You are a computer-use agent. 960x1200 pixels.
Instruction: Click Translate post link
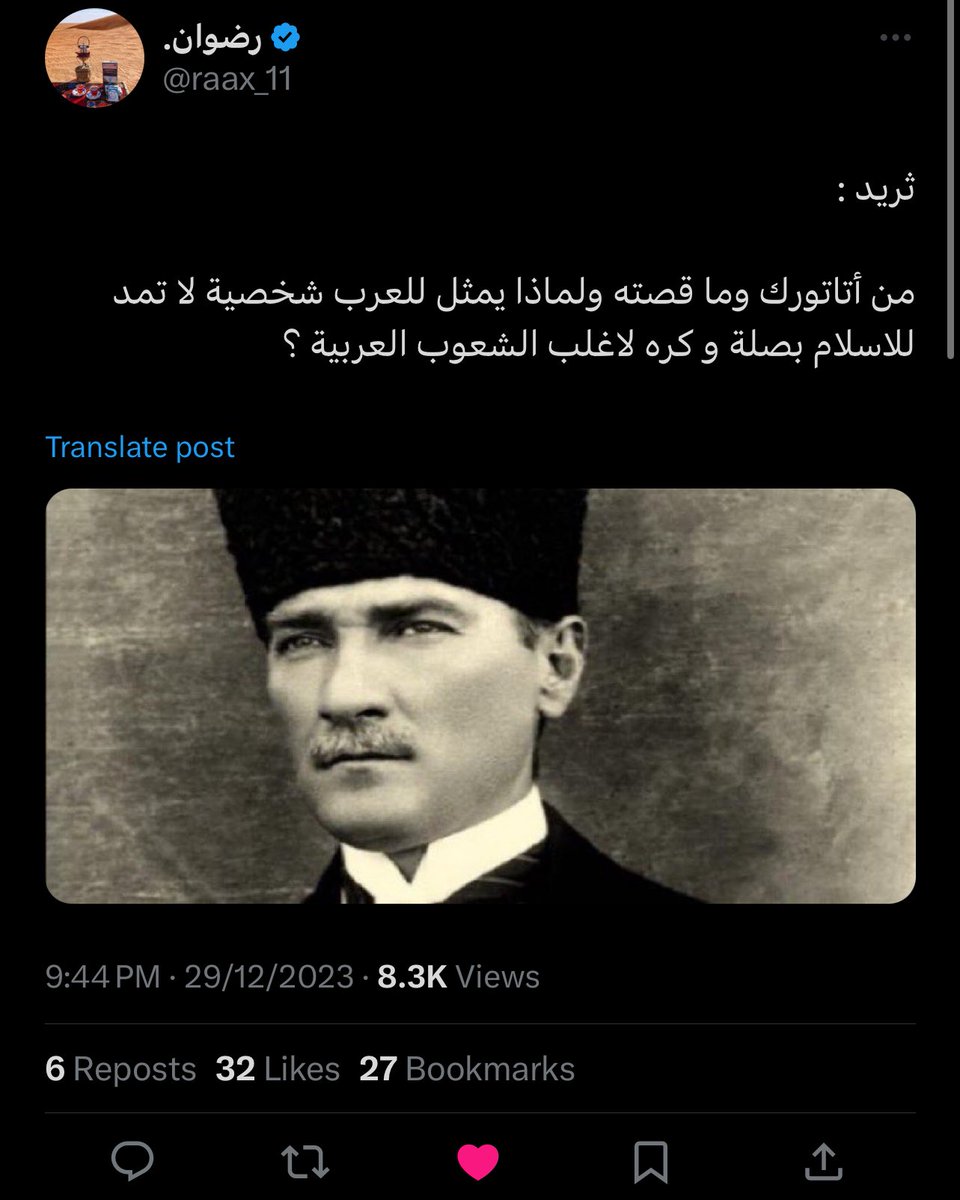[x=140, y=447]
